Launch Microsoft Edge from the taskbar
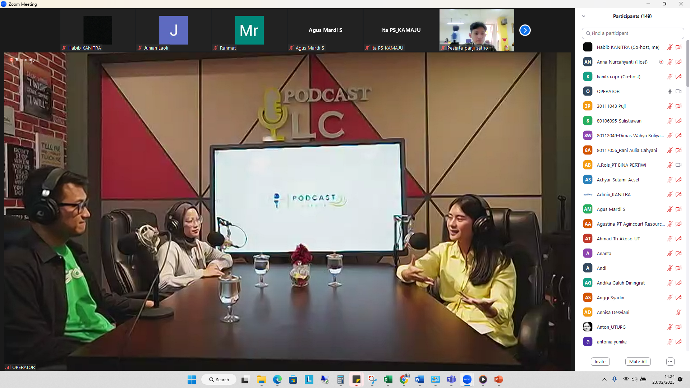 [x=277, y=380]
